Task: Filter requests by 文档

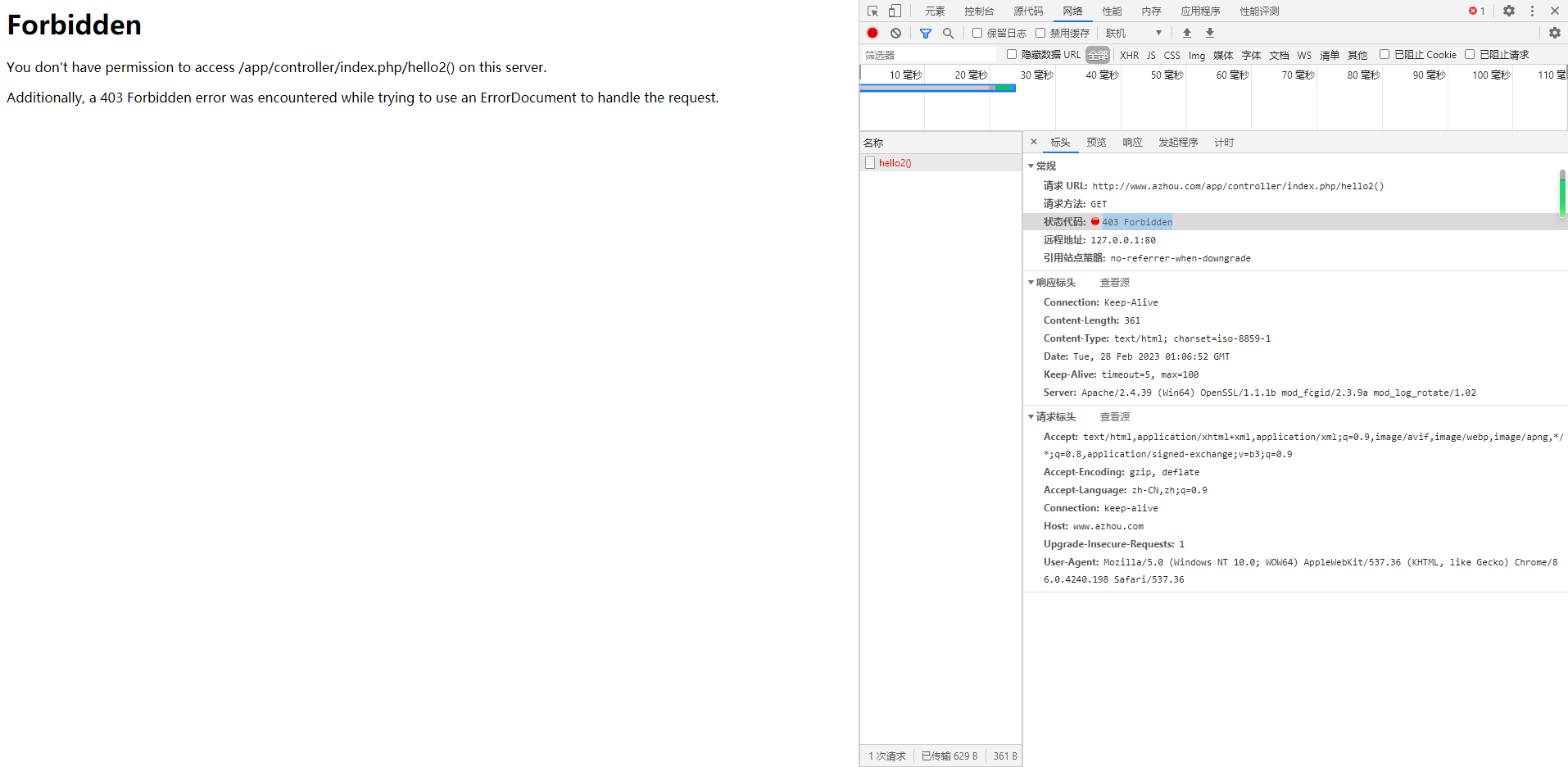Action: 1279,55
